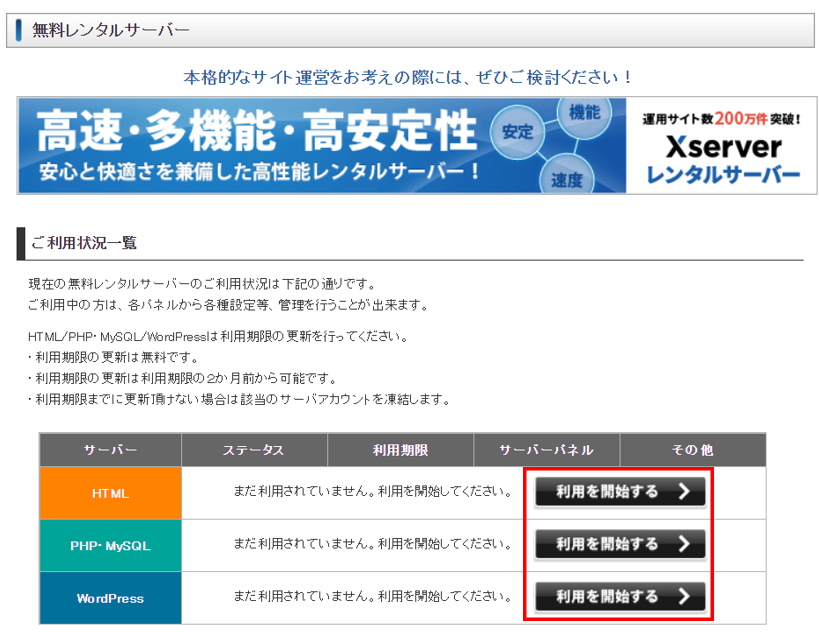The width and height of the screenshot is (819, 640).
Task: Click the 無料レンタルサーバー page title
Action: (x=111, y=30)
